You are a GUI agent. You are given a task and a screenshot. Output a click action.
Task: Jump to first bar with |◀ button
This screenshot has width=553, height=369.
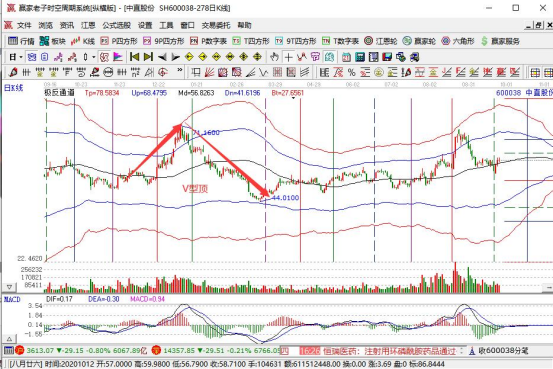click(134, 57)
